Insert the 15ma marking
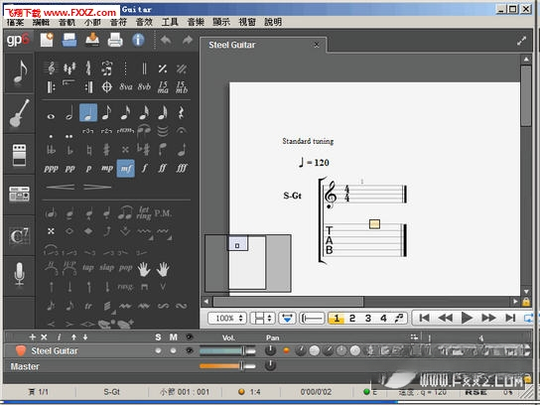Viewport: 540px width, 405px height. [163, 87]
